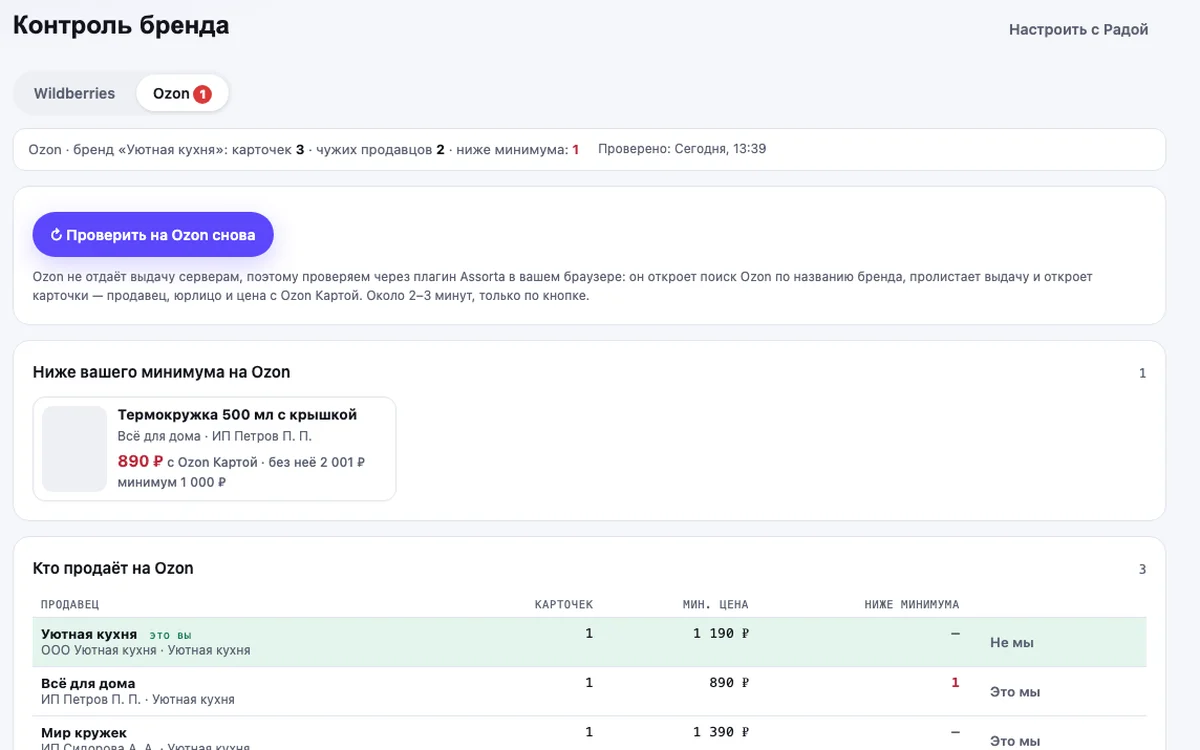Click "минимум 1 000 ₽" in the Термокружка card
This screenshot has height=750, width=1200.
172,482
